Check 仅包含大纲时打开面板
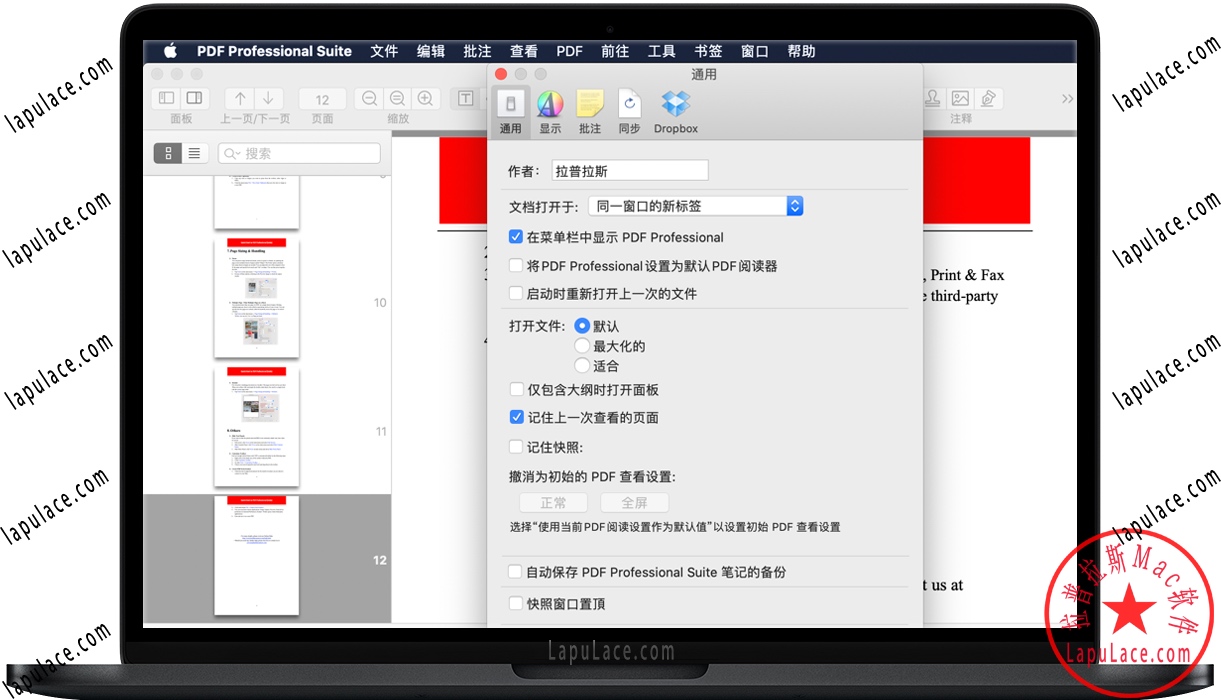 pos(516,390)
